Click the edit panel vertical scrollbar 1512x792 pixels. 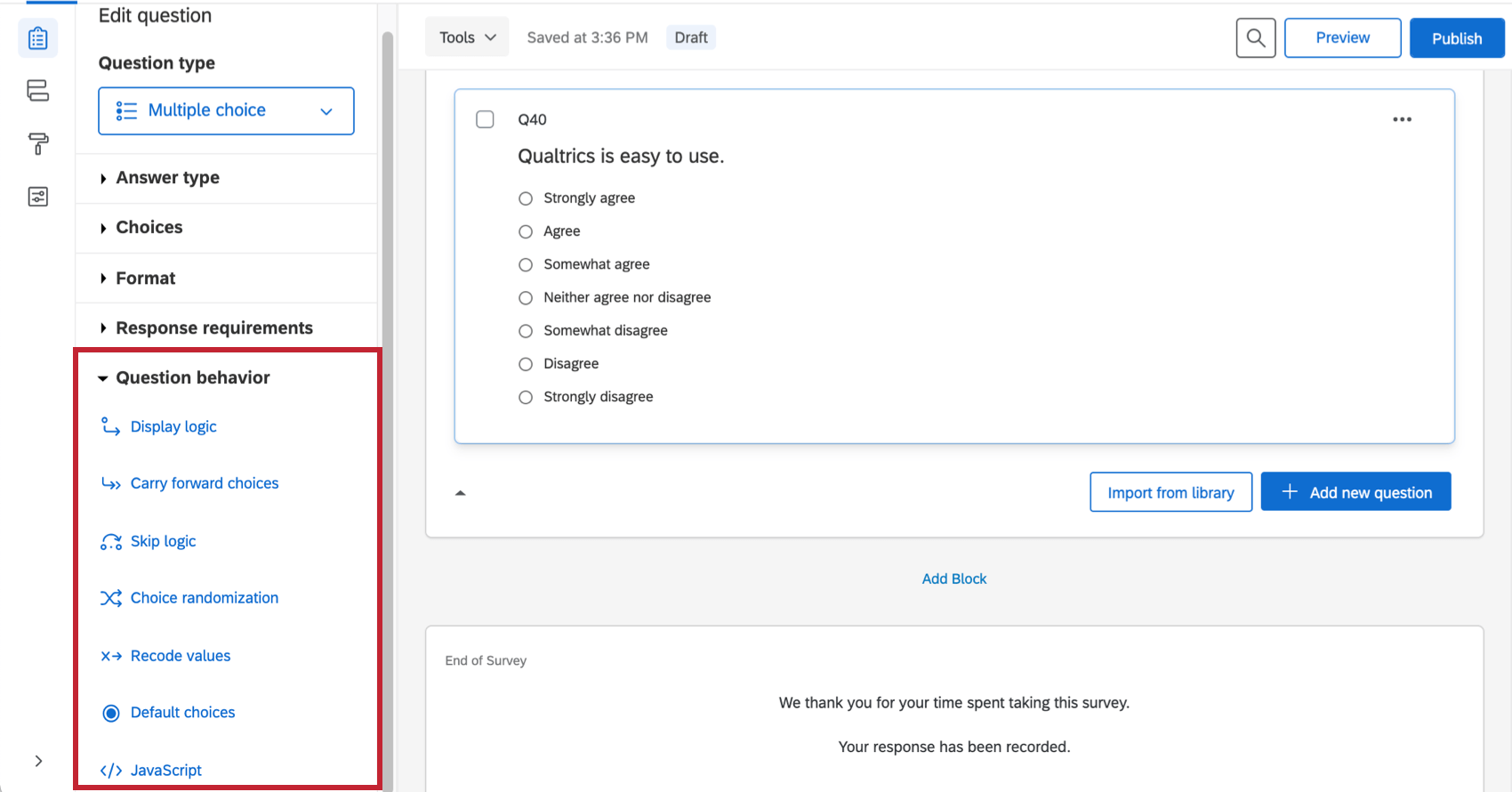point(388,409)
